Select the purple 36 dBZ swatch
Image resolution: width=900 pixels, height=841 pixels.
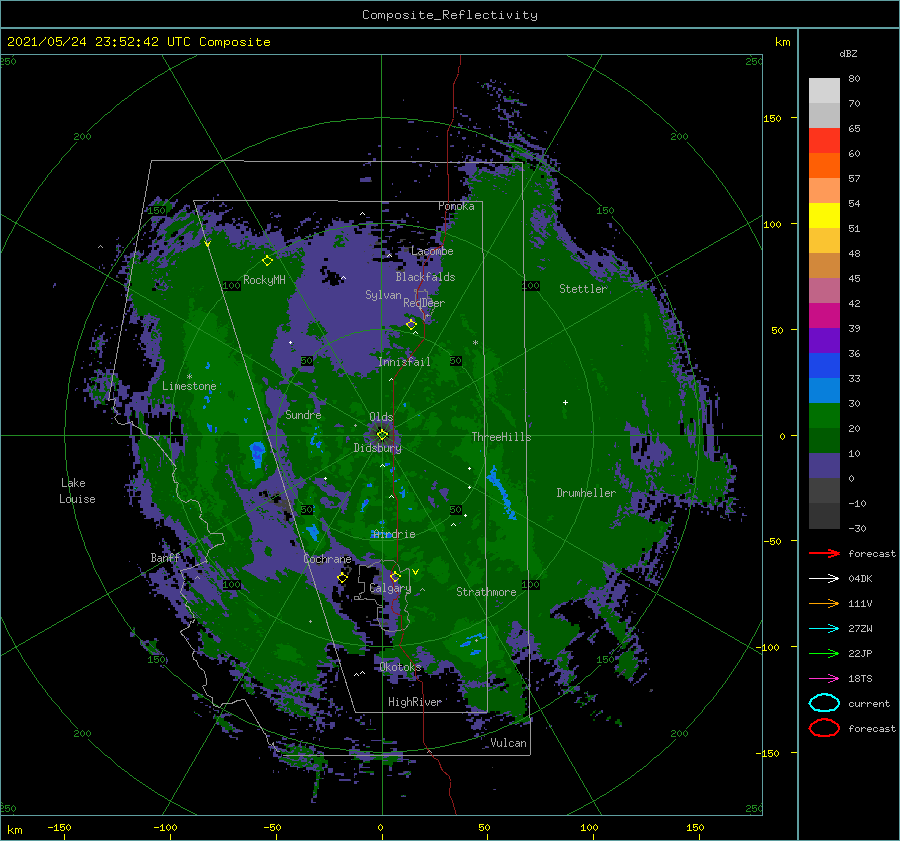pos(824,340)
